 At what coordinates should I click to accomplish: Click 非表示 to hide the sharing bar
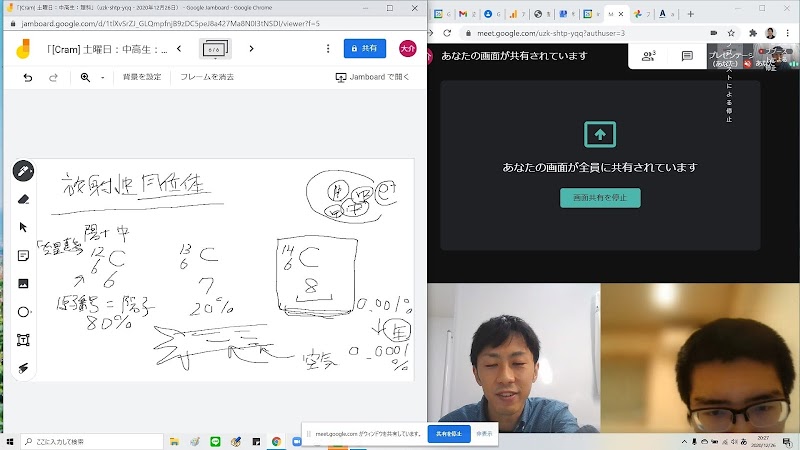tap(484, 434)
